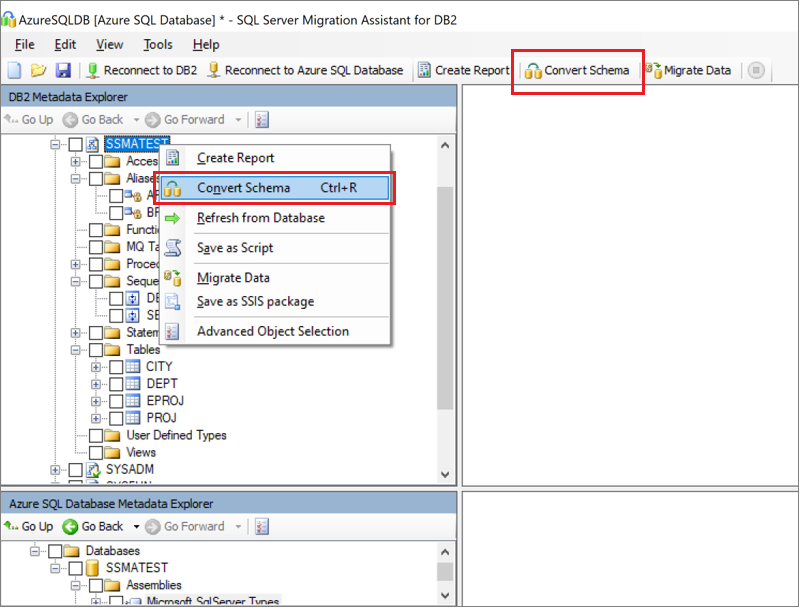801x609 pixels.
Task: Click the Open project folder icon
Action: (x=38, y=70)
